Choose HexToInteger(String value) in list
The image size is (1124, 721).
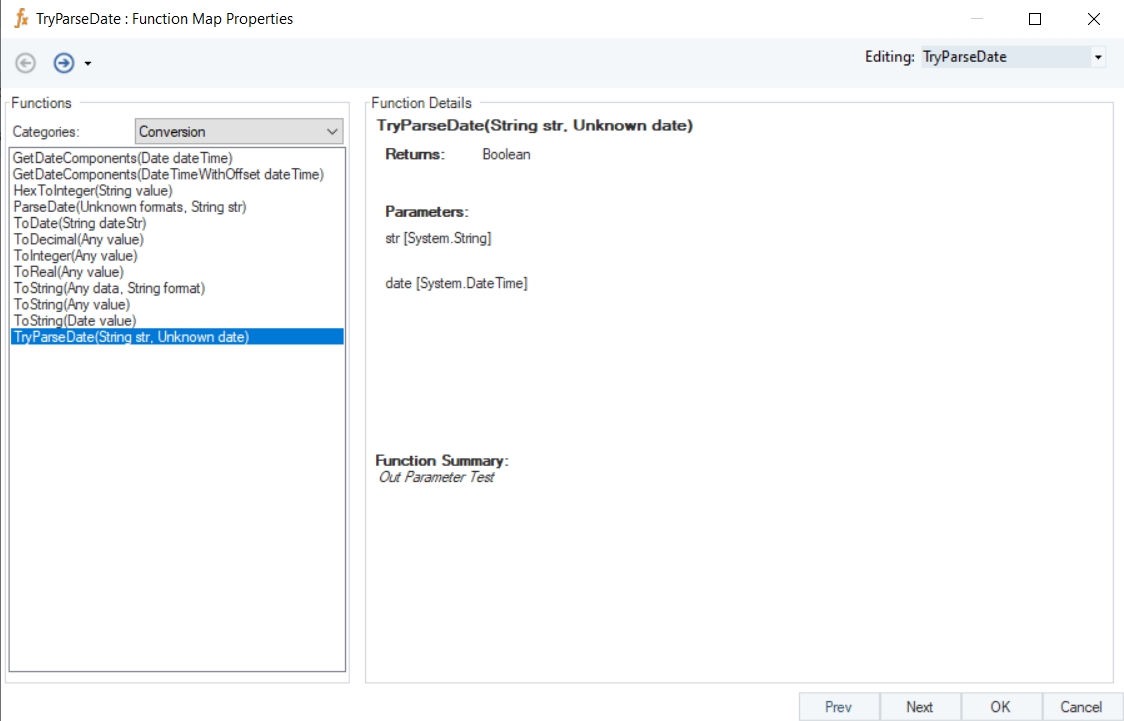[x=93, y=190]
